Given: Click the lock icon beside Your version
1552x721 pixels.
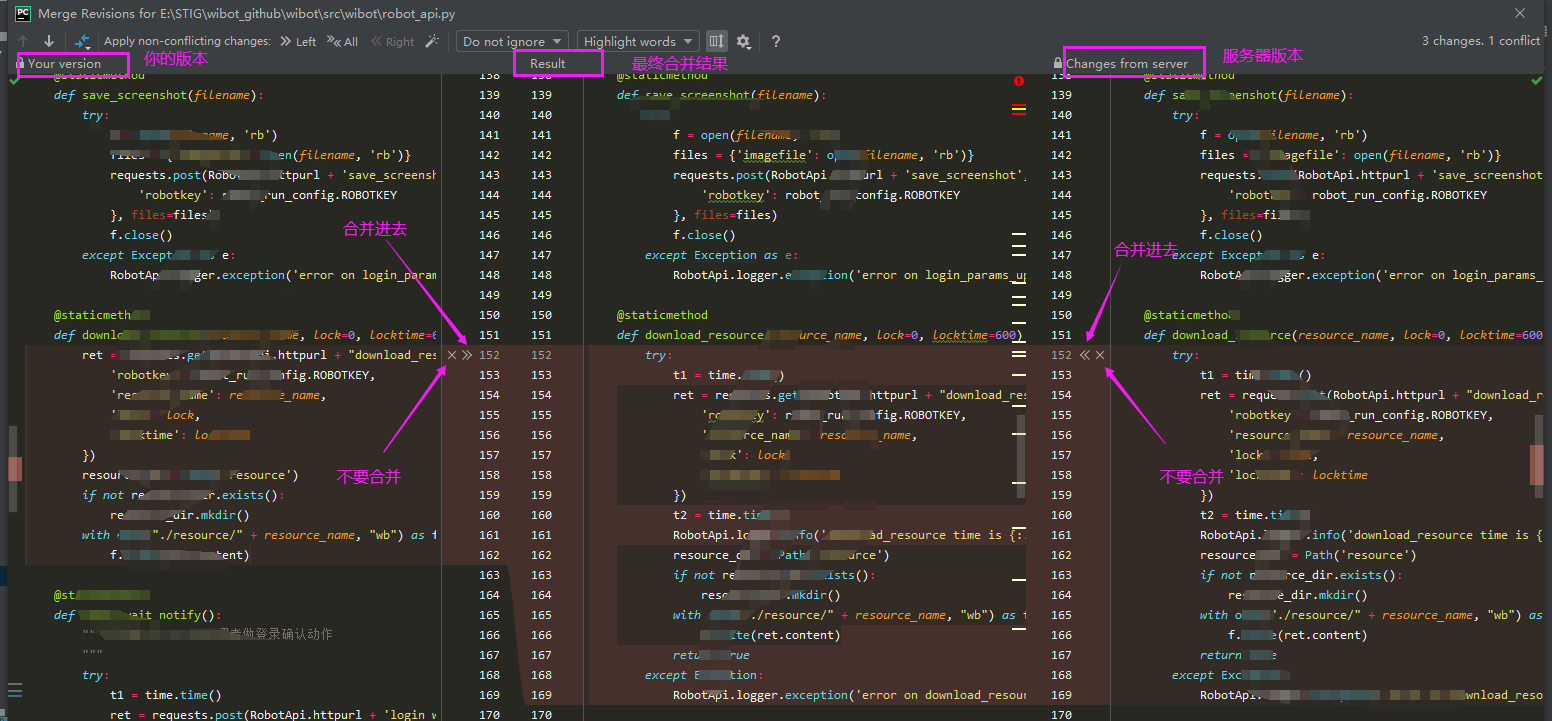Looking at the screenshot, I should tap(20, 63).
